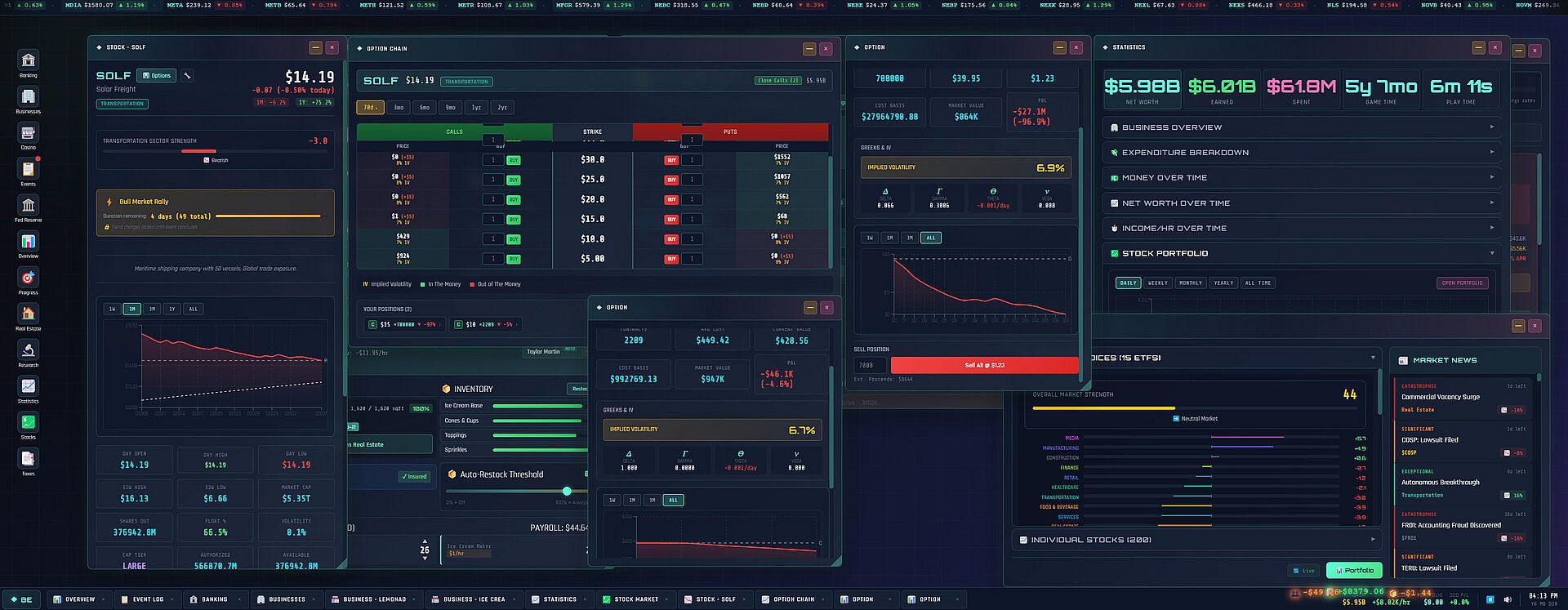Collapse the Indices (15 ETFs) section arrow
The image size is (1568, 610).
tap(1373, 358)
